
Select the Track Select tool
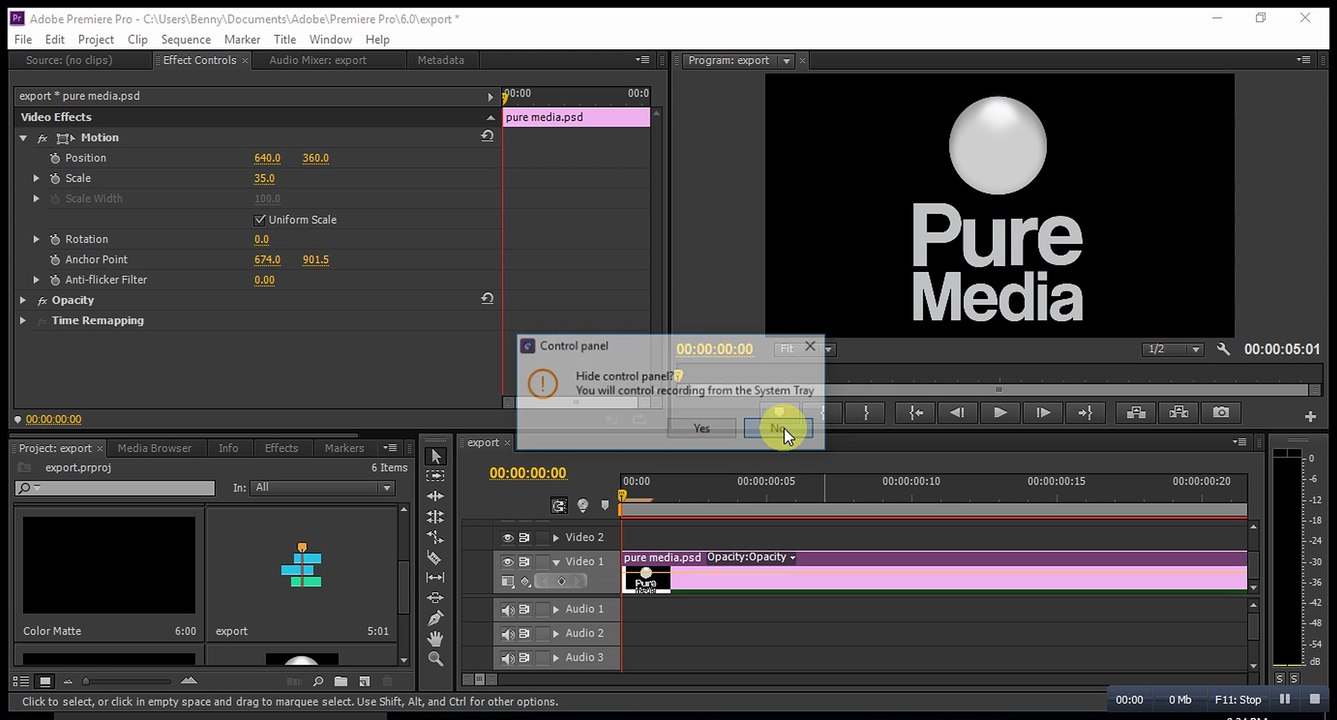tap(435, 476)
